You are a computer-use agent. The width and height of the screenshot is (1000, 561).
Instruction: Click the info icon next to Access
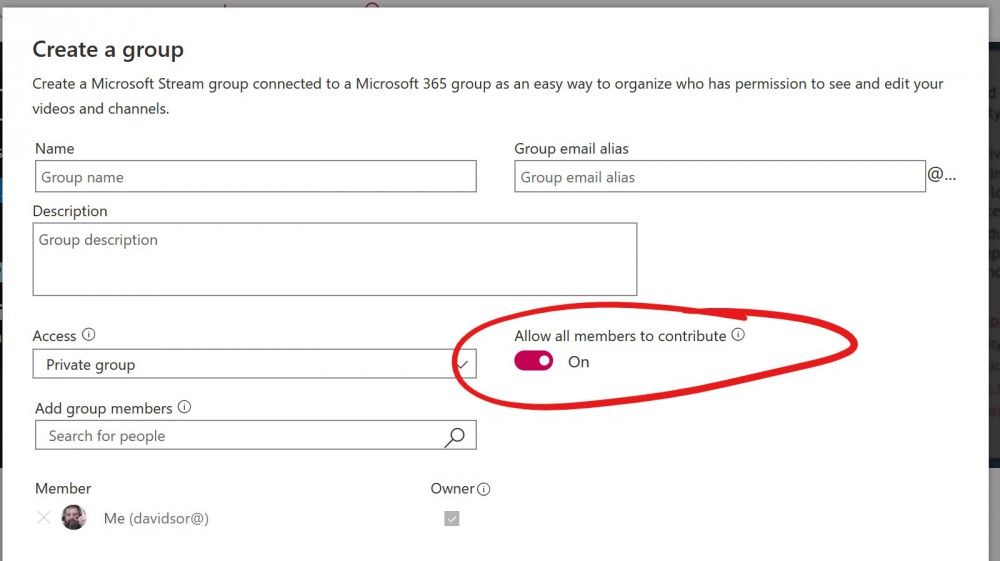tap(89, 335)
